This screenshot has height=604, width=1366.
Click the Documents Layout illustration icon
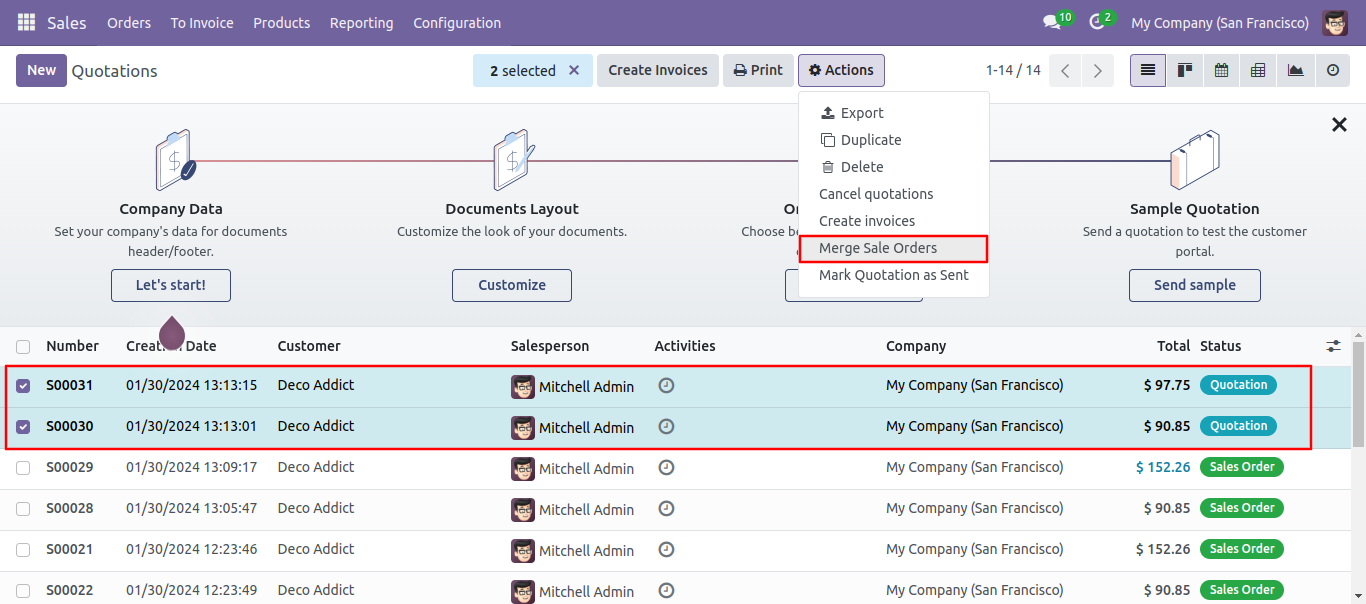(513, 160)
